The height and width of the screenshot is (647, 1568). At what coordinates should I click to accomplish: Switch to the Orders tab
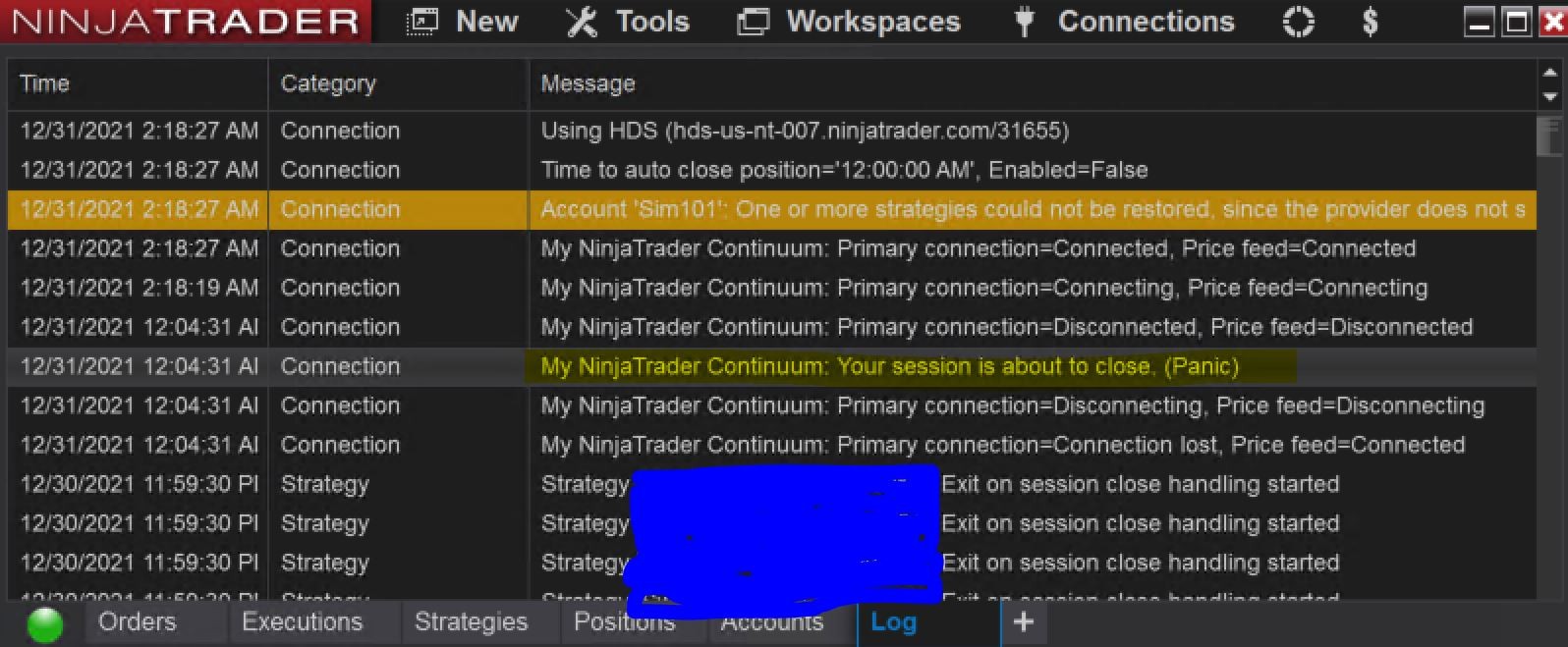pos(137,622)
